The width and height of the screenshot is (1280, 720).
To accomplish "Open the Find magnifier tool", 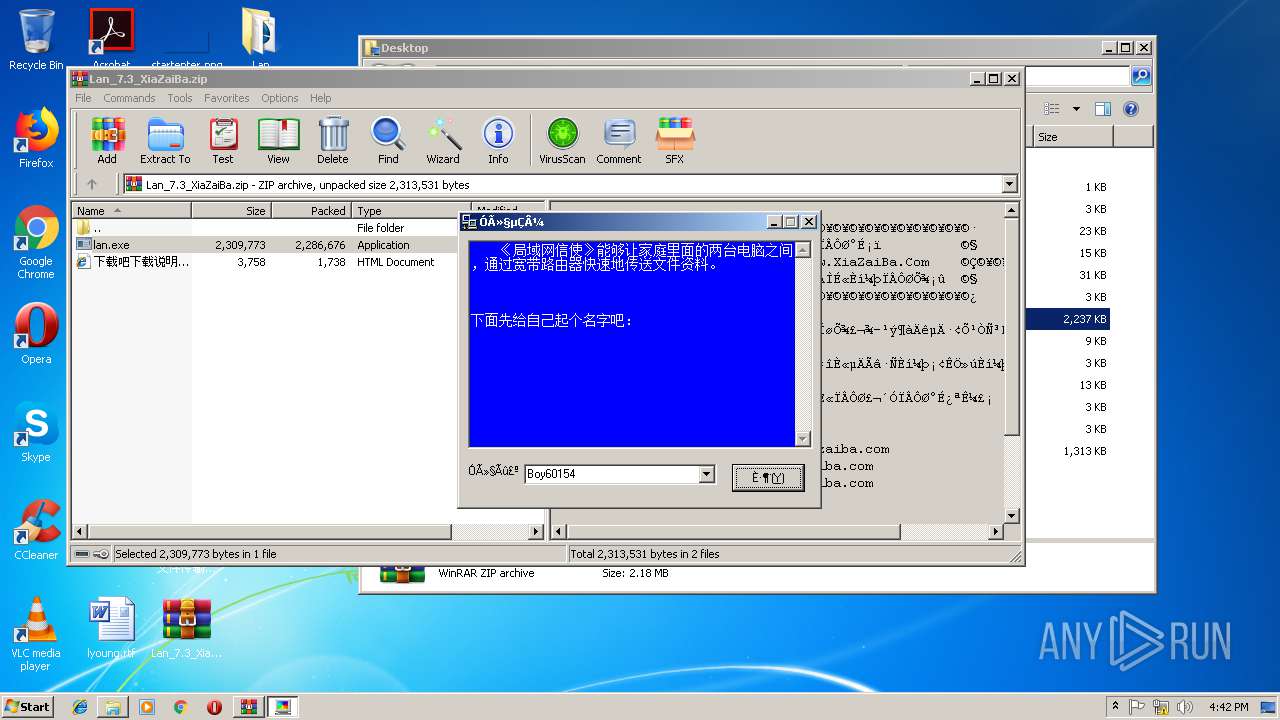I will (x=388, y=140).
